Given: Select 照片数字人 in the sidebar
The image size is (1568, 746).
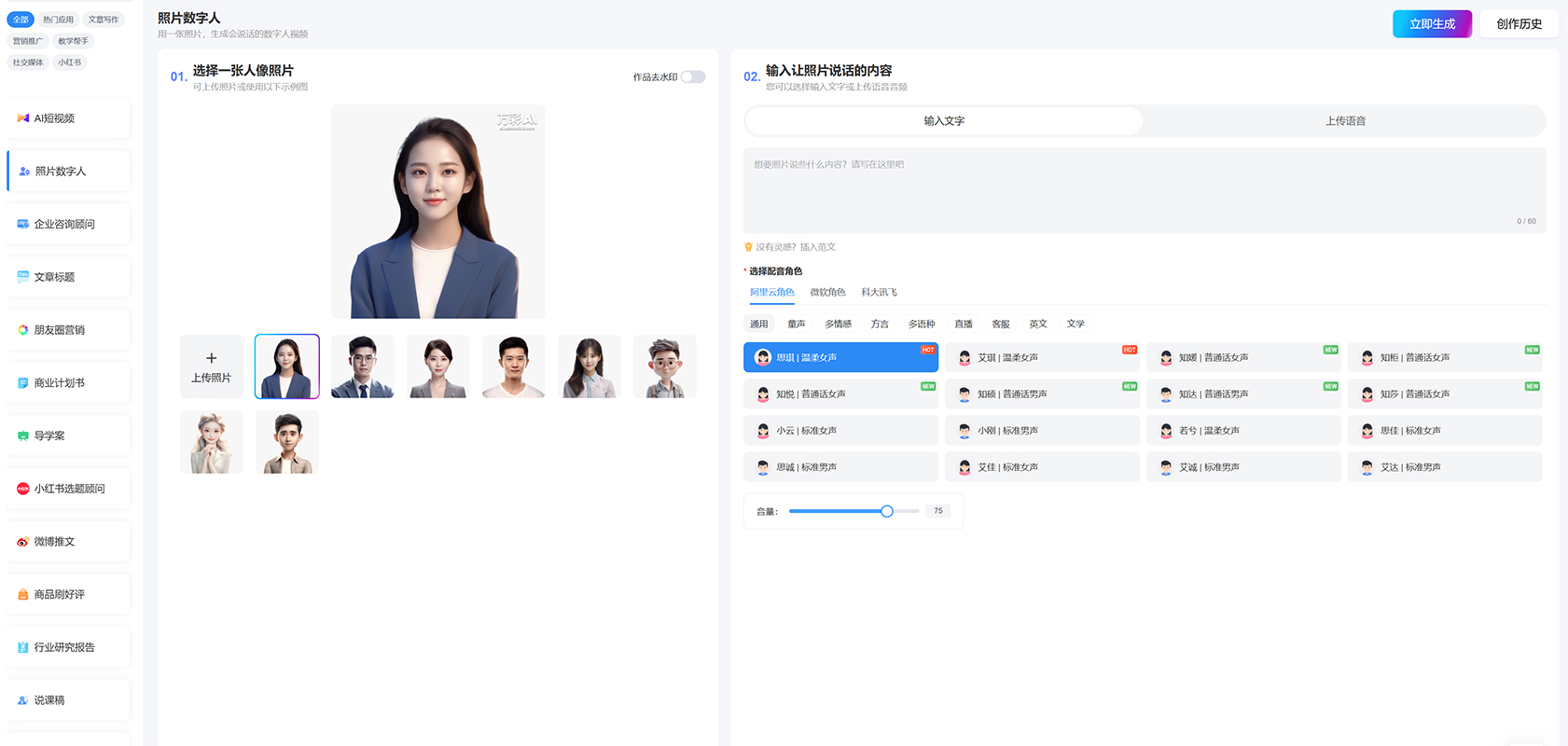Looking at the screenshot, I should coord(68,172).
